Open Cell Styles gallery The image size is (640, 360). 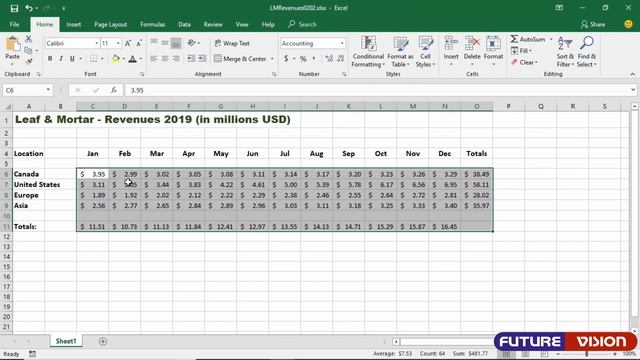point(425,52)
